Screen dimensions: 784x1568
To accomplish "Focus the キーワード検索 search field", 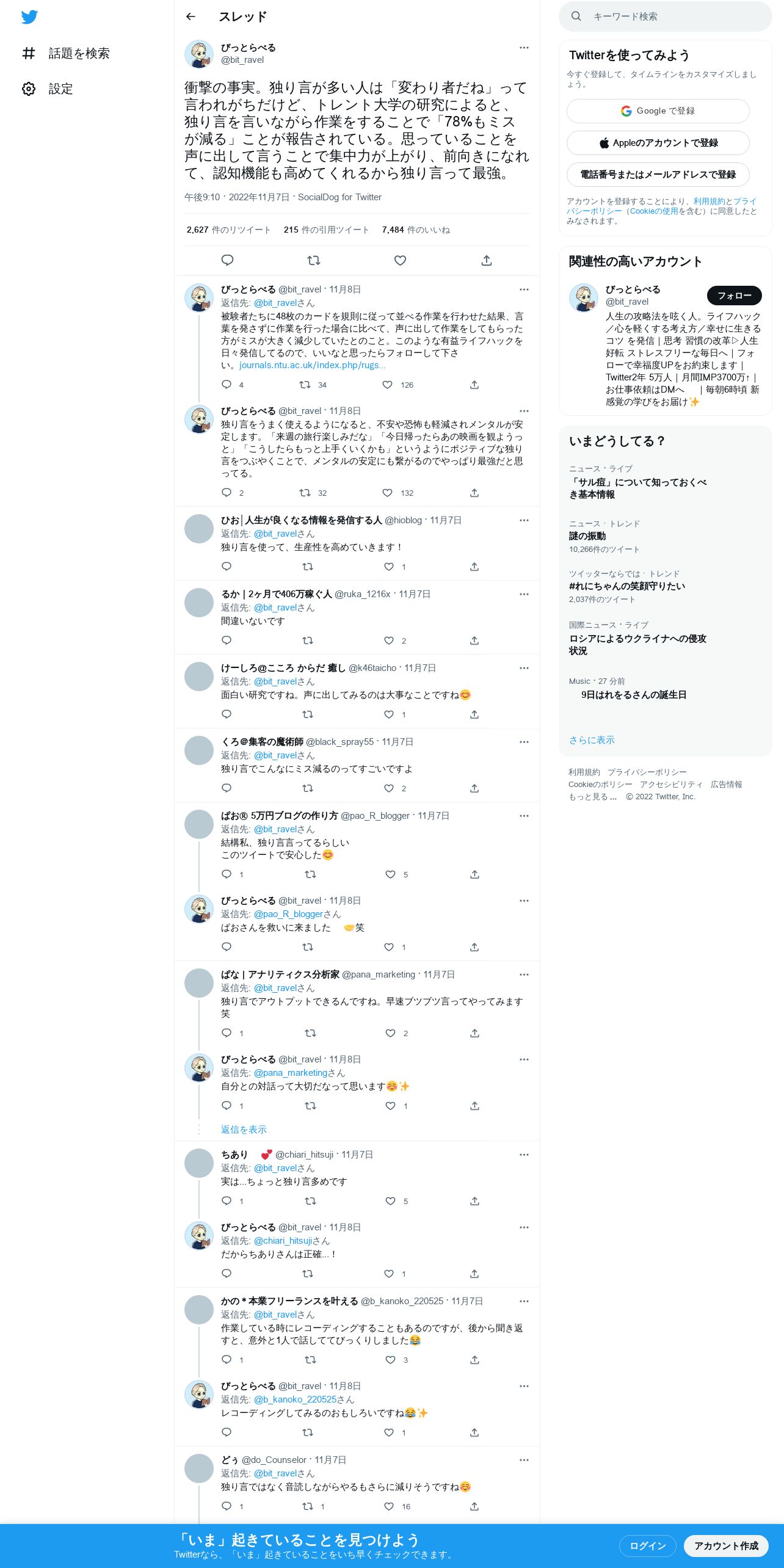I will [x=666, y=16].
